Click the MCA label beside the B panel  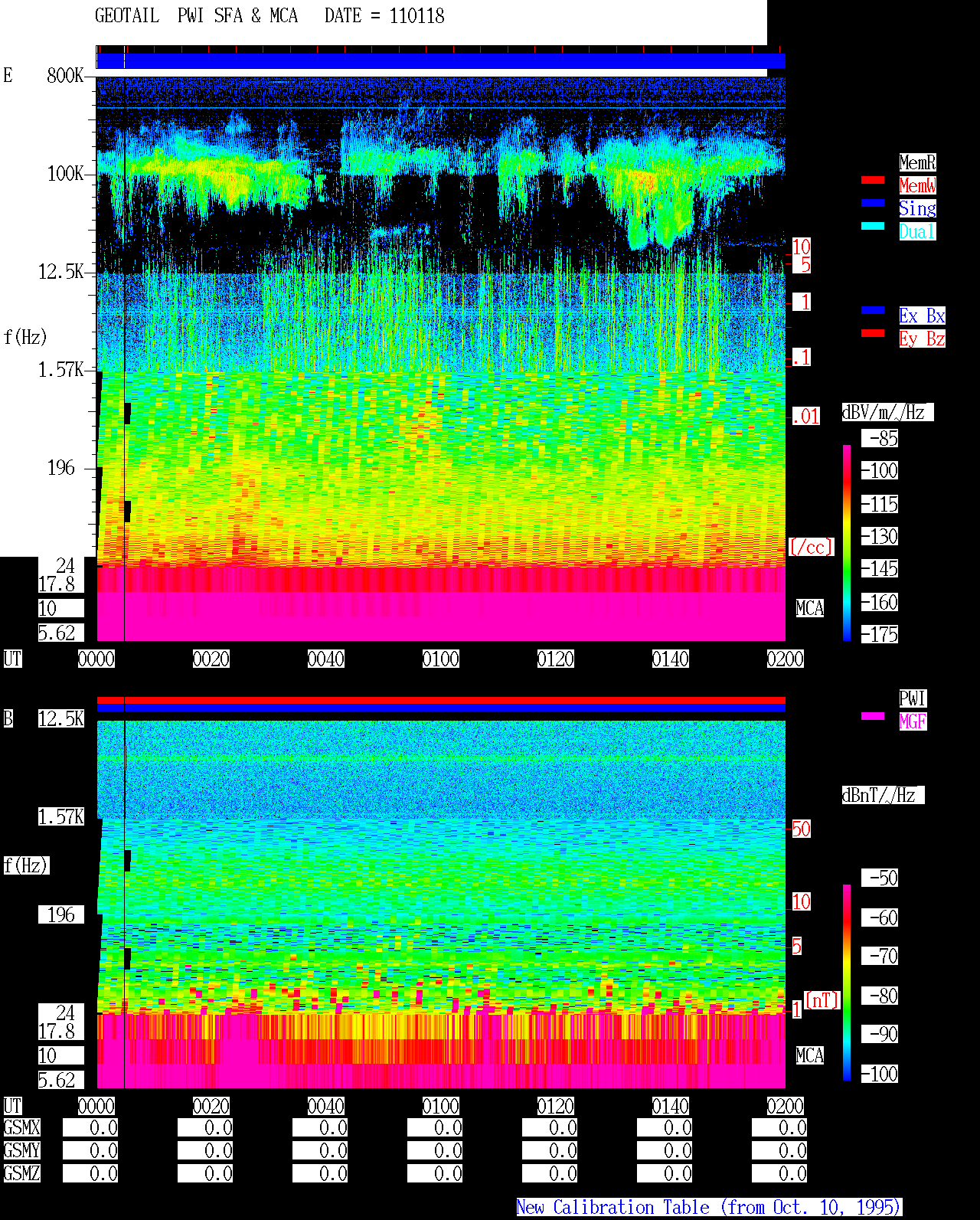click(810, 1055)
